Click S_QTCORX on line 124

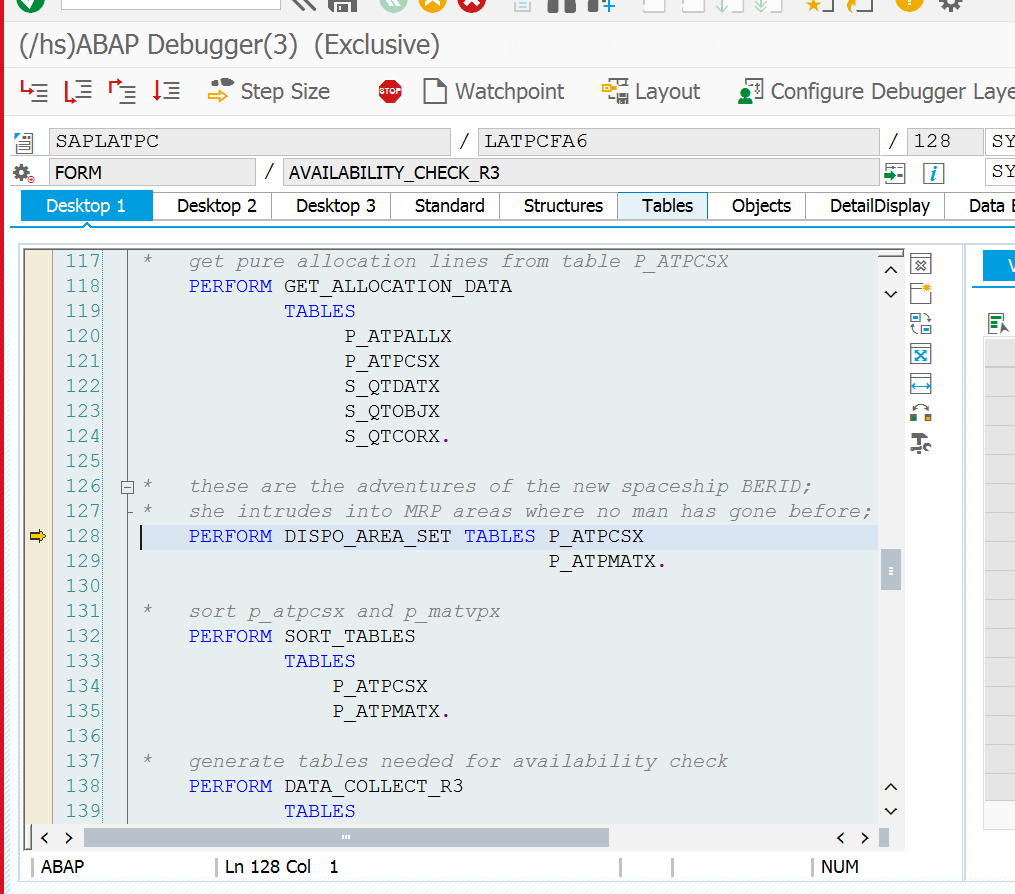(x=392, y=436)
